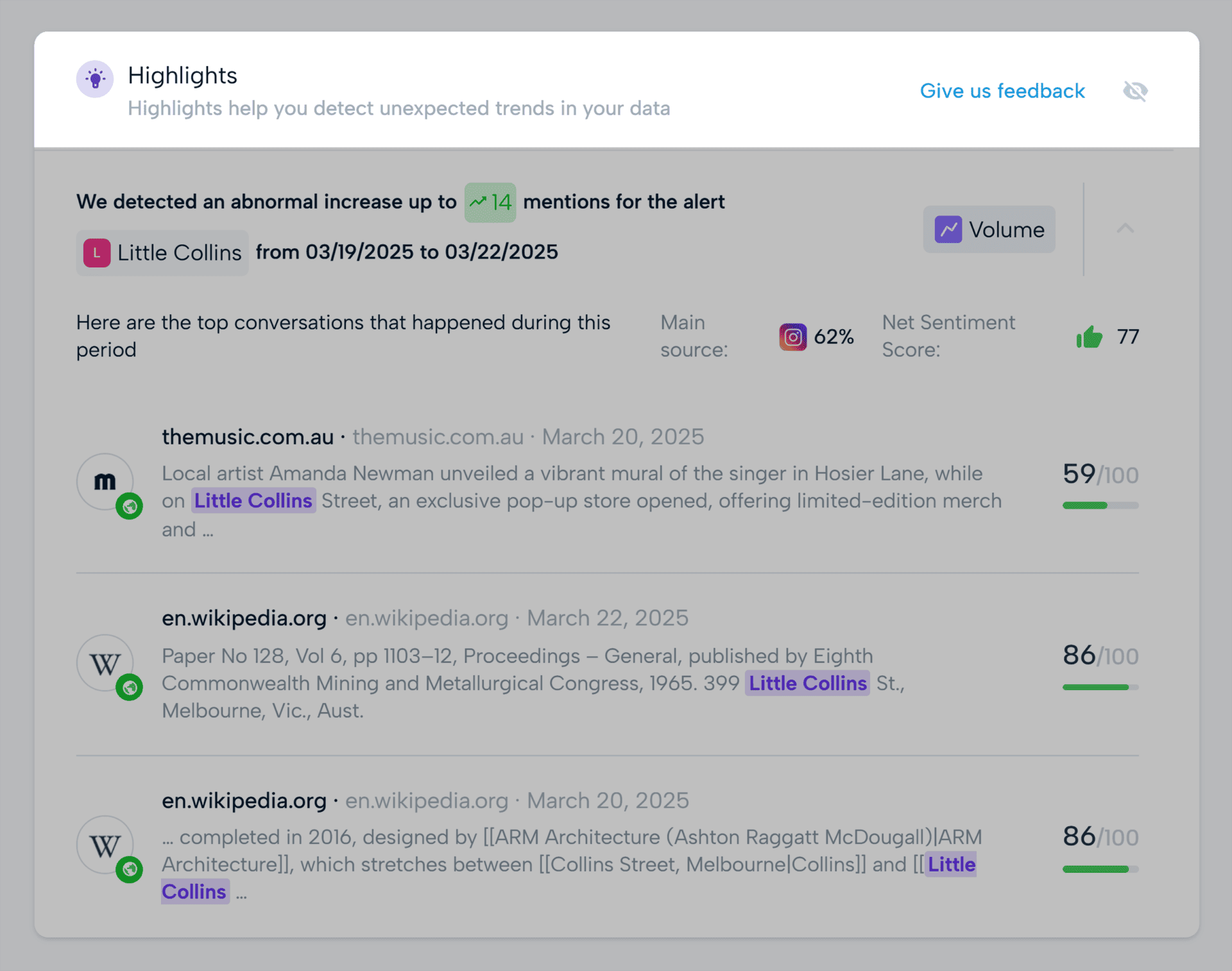This screenshot has height=971, width=1232.
Task: Open the March 20 en.wikipedia.org mention title
Action: 244,800
